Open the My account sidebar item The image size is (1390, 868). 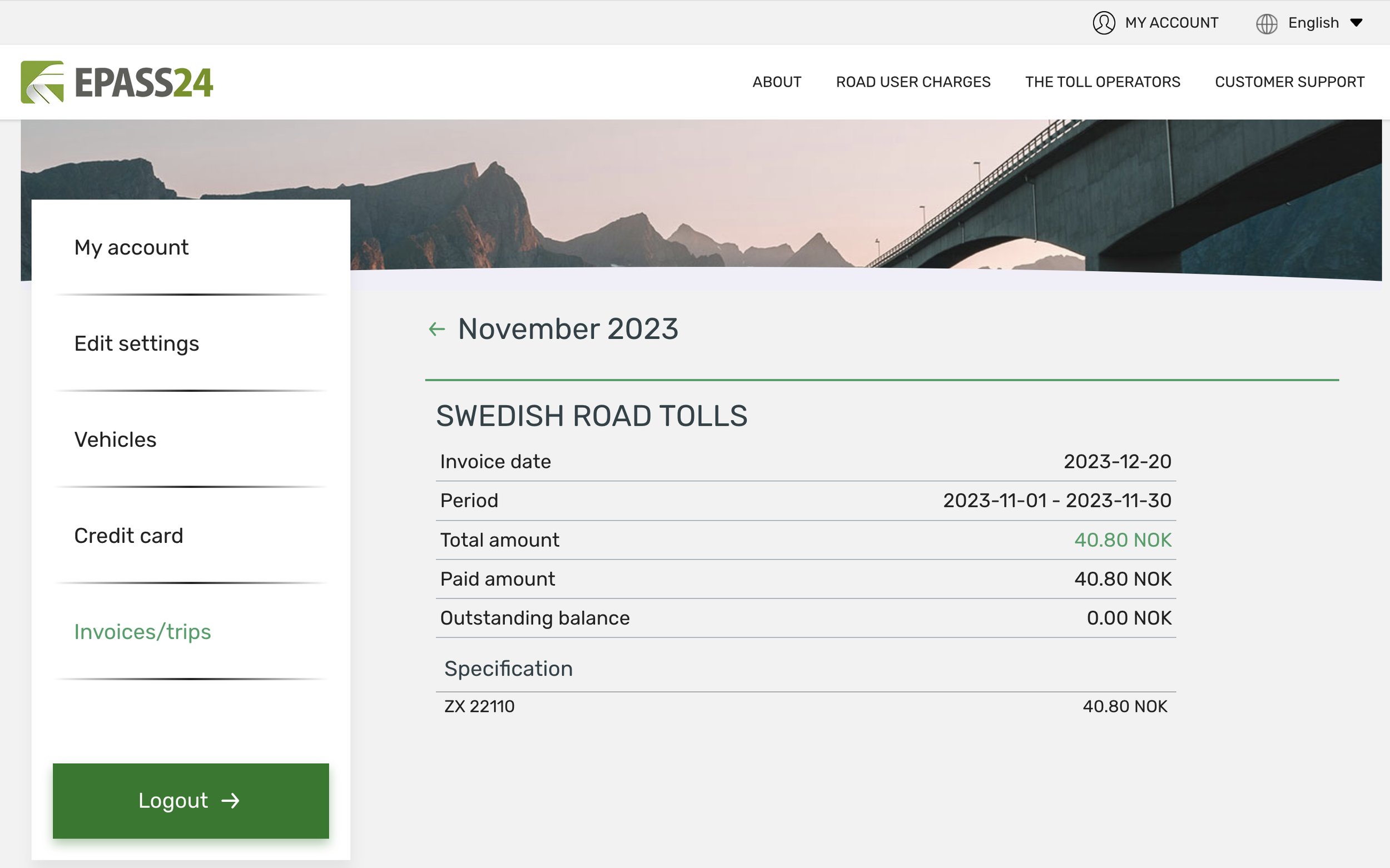click(x=131, y=247)
